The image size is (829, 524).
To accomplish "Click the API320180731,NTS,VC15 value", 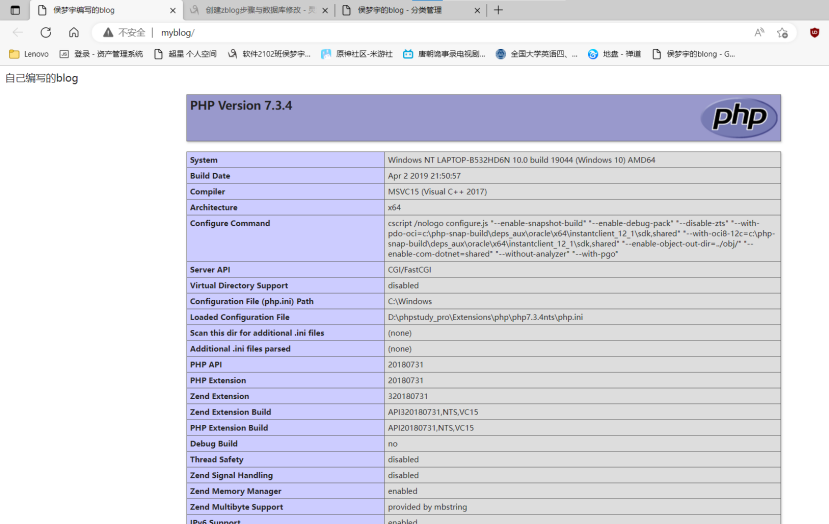I will [433, 412].
